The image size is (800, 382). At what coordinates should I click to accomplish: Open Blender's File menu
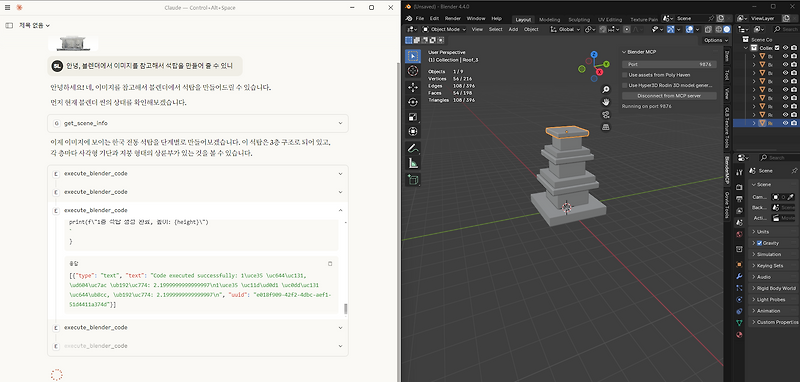(419, 19)
